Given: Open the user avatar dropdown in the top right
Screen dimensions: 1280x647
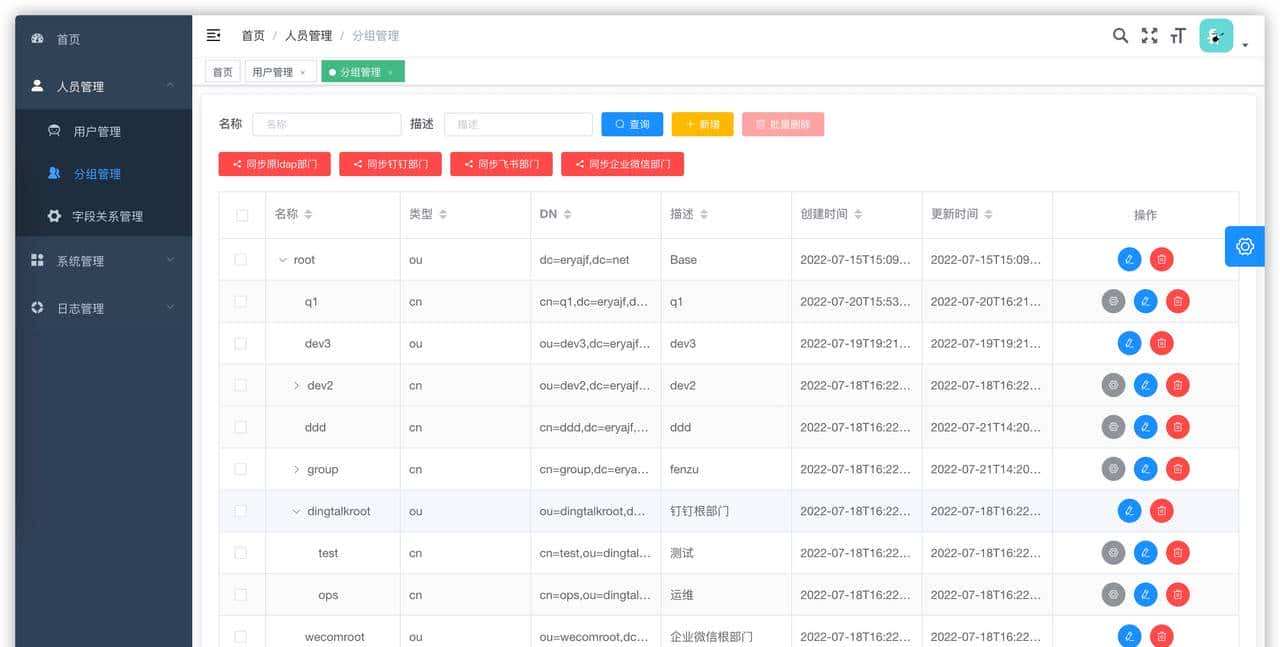Looking at the screenshot, I should coord(1215,34).
